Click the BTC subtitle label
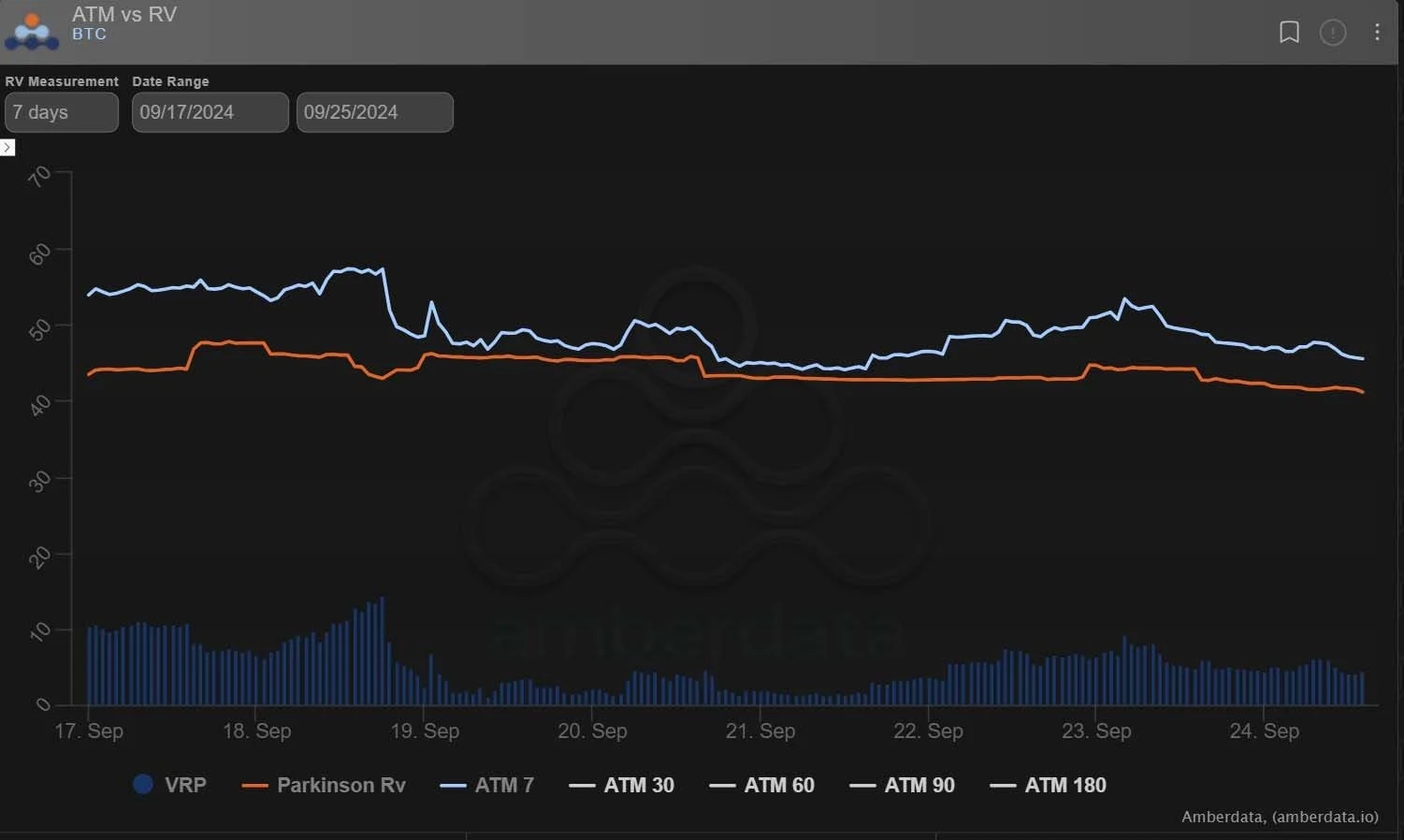The image size is (1404, 840). pyautogui.click(x=89, y=34)
